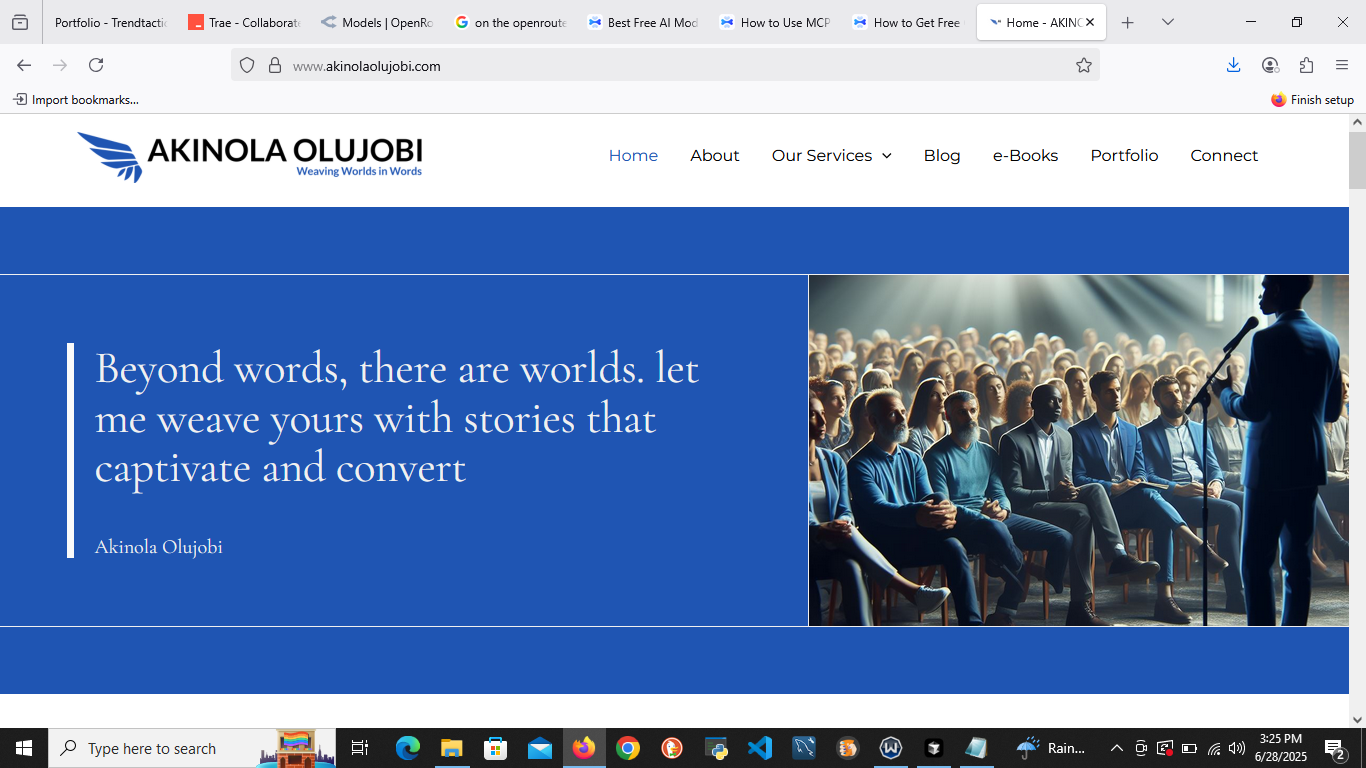The image size is (1366, 768).
Task: Open the Firefox account profile icon
Action: point(1270,65)
